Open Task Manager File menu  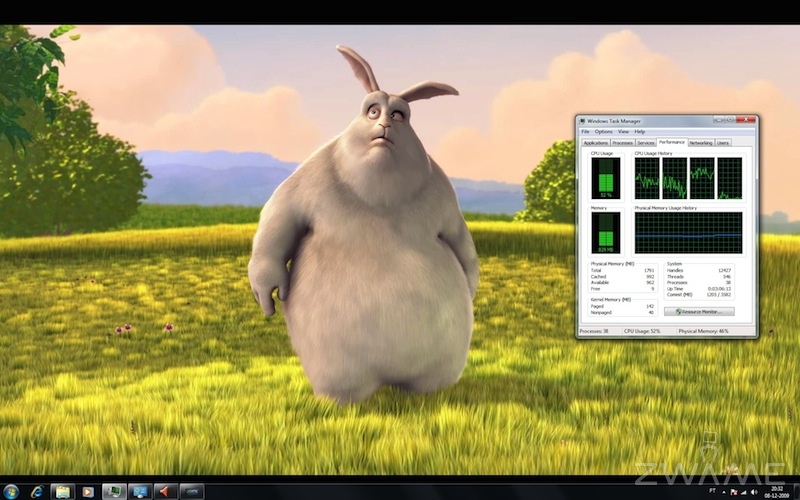(x=585, y=132)
